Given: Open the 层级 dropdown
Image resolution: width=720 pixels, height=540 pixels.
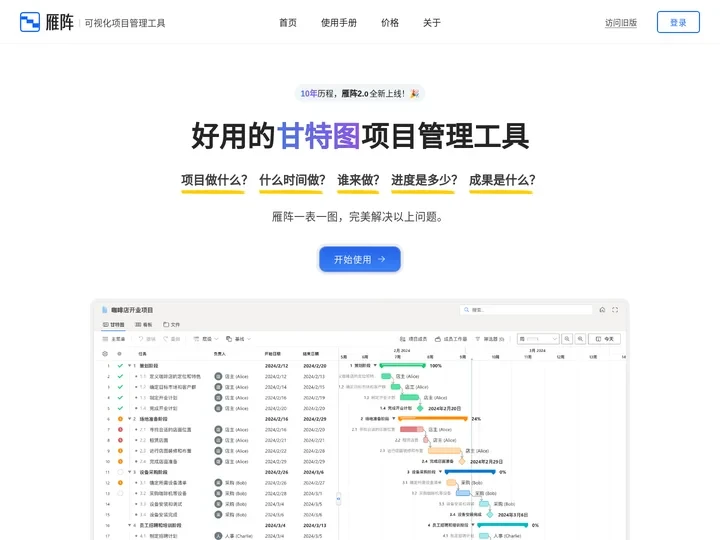Looking at the screenshot, I should pyautogui.click(x=206, y=339).
